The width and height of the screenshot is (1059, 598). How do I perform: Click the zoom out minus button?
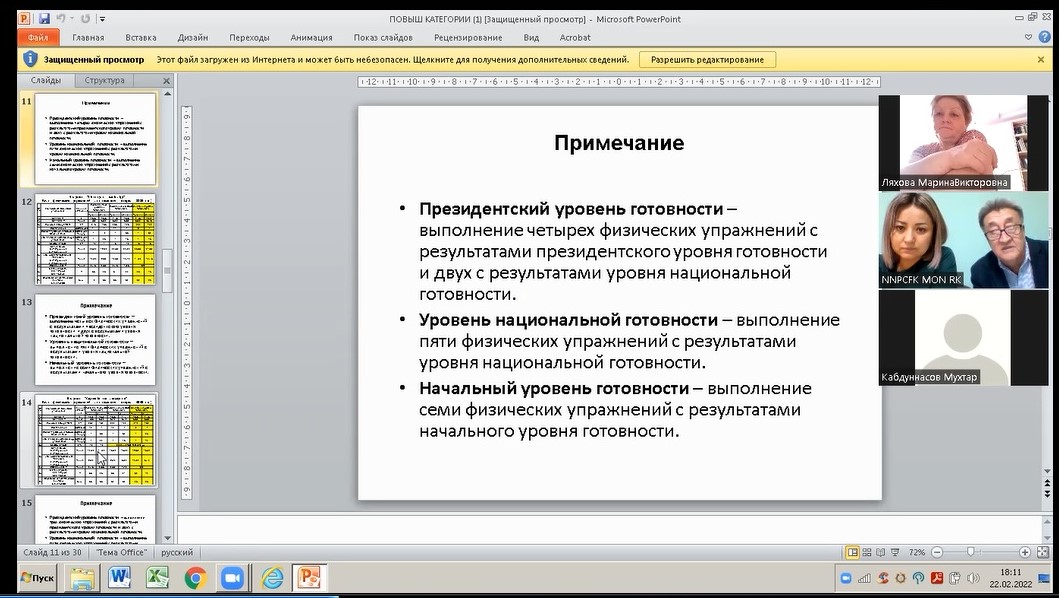[937, 552]
